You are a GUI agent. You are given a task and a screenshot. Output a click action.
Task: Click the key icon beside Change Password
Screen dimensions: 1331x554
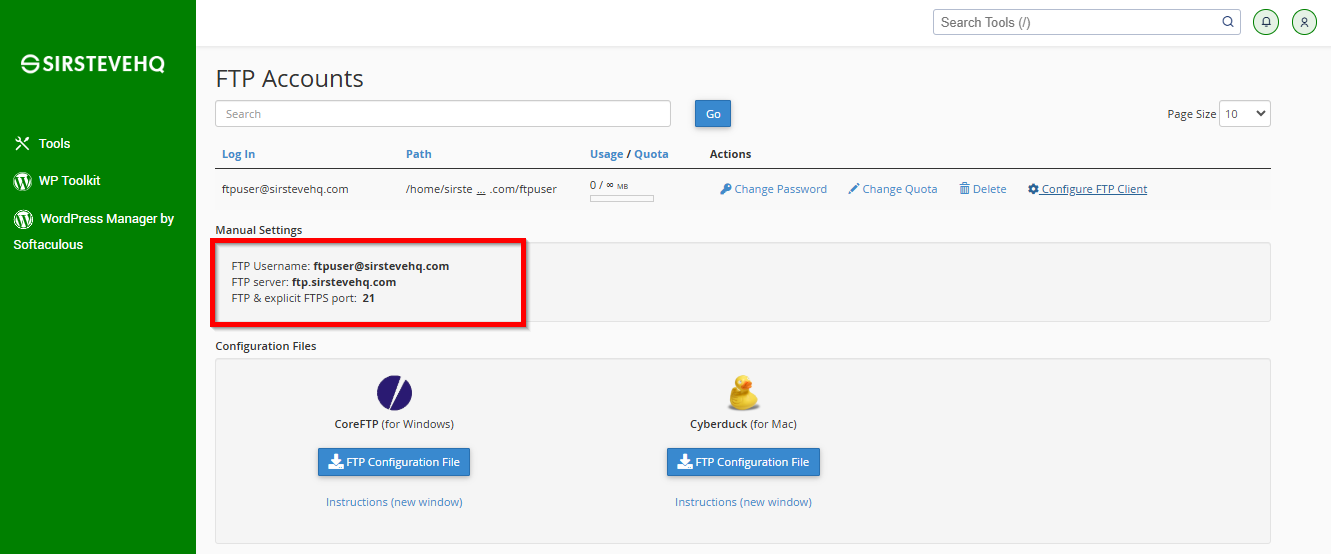click(x=726, y=189)
